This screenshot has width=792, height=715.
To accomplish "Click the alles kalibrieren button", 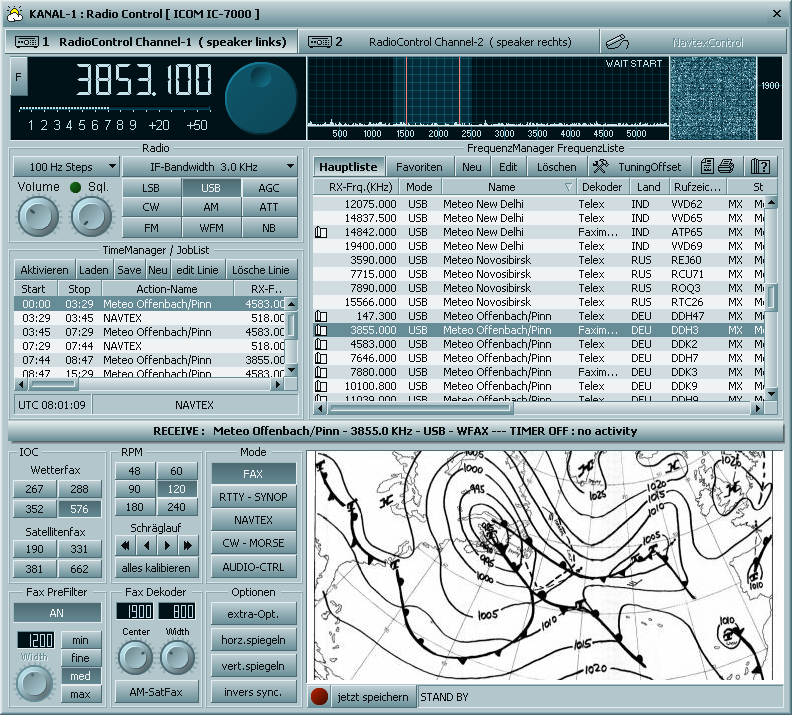I will point(155,568).
